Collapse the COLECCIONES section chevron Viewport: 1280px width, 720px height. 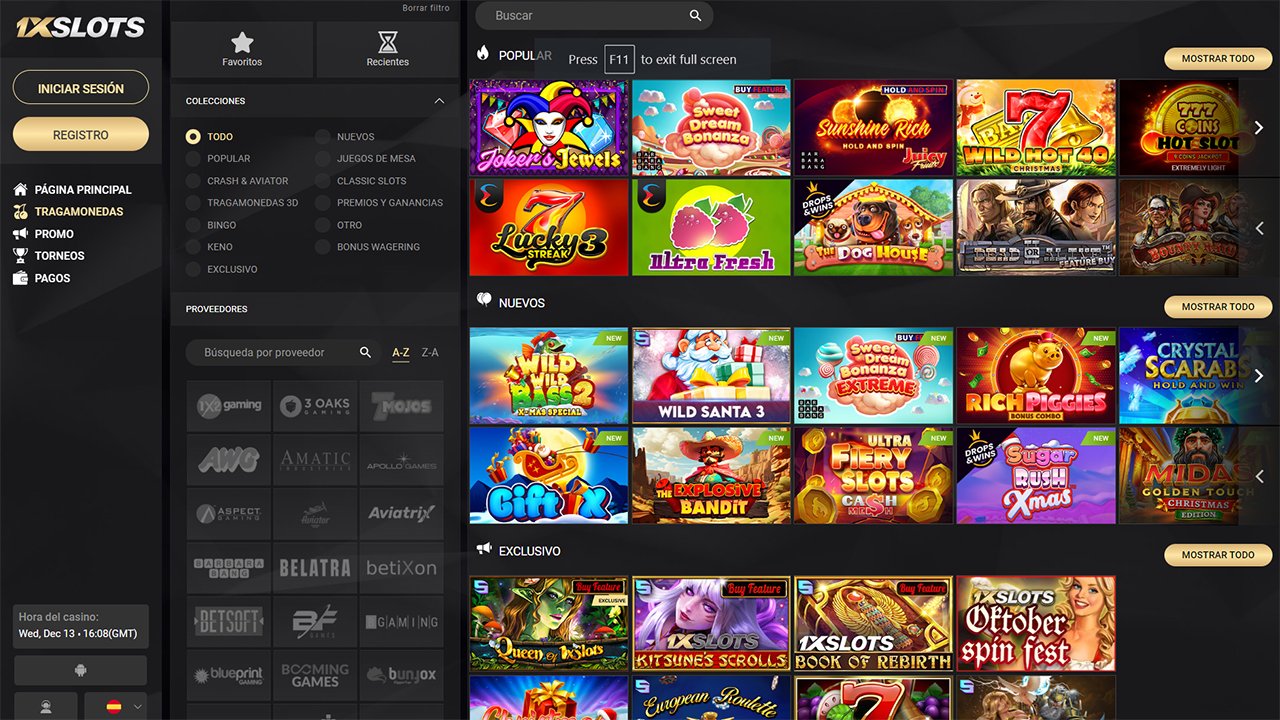pos(438,100)
